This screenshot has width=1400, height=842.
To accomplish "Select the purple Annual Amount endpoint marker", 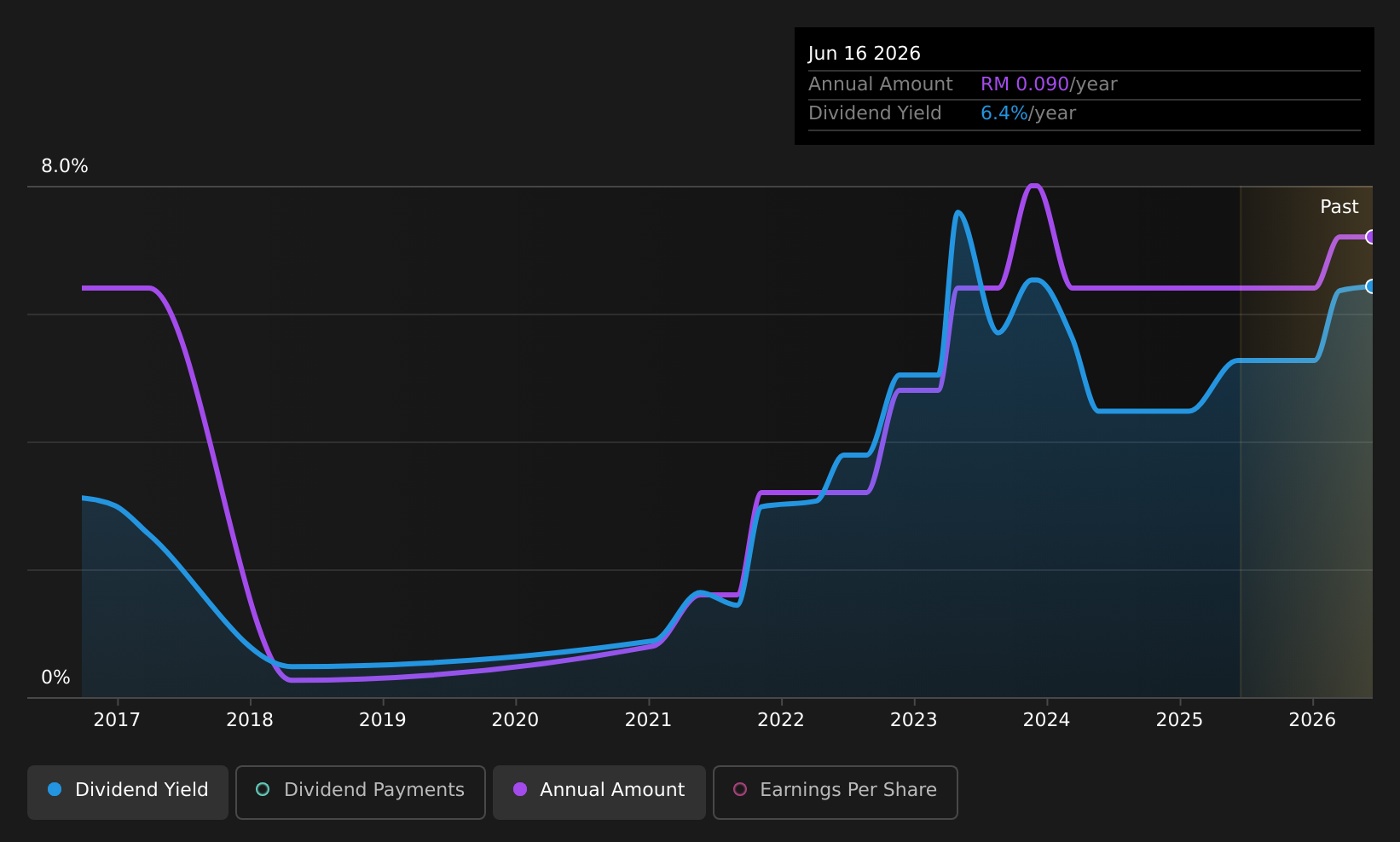I will click(1370, 237).
